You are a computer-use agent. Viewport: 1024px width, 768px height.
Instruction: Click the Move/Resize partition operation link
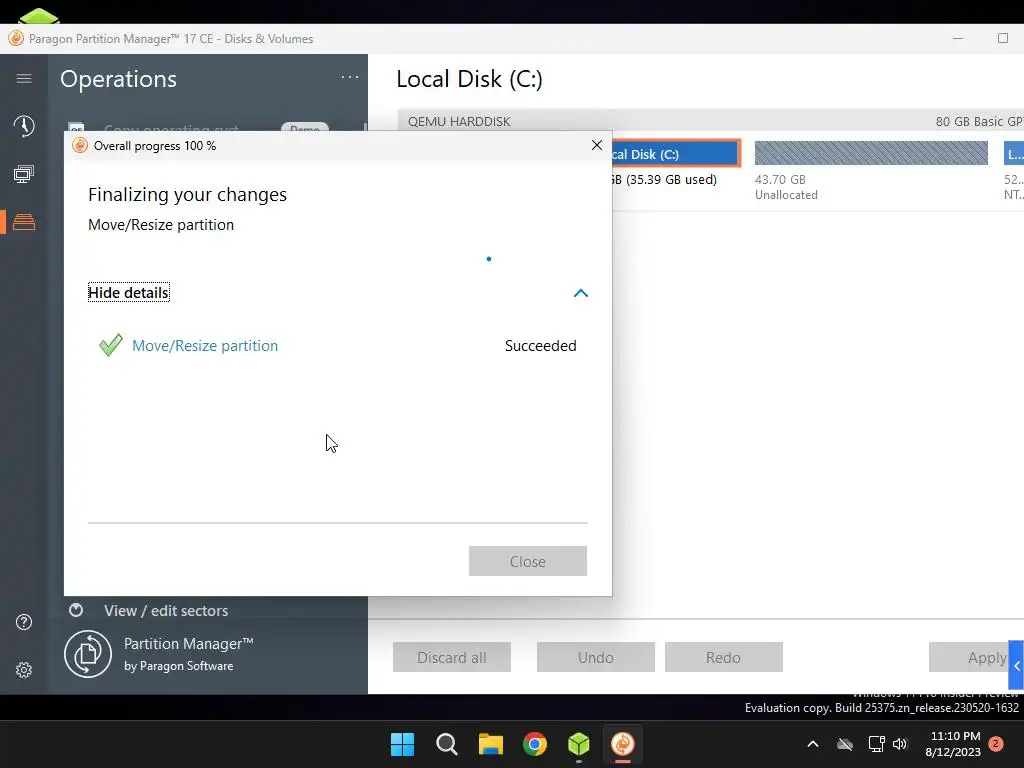click(x=205, y=345)
